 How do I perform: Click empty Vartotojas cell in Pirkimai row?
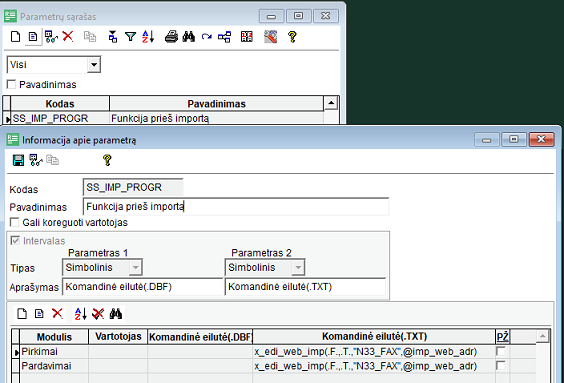coord(118,351)
